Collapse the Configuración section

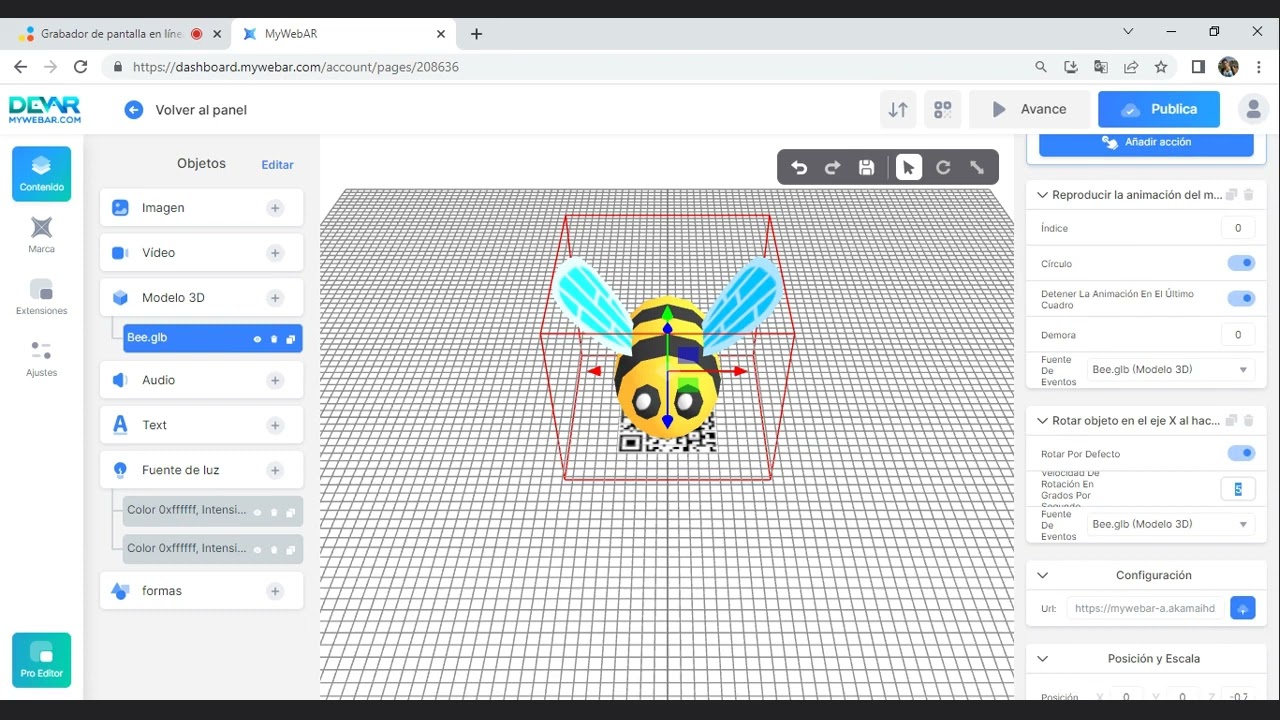pyautogui.click(x=1042, y=575)
